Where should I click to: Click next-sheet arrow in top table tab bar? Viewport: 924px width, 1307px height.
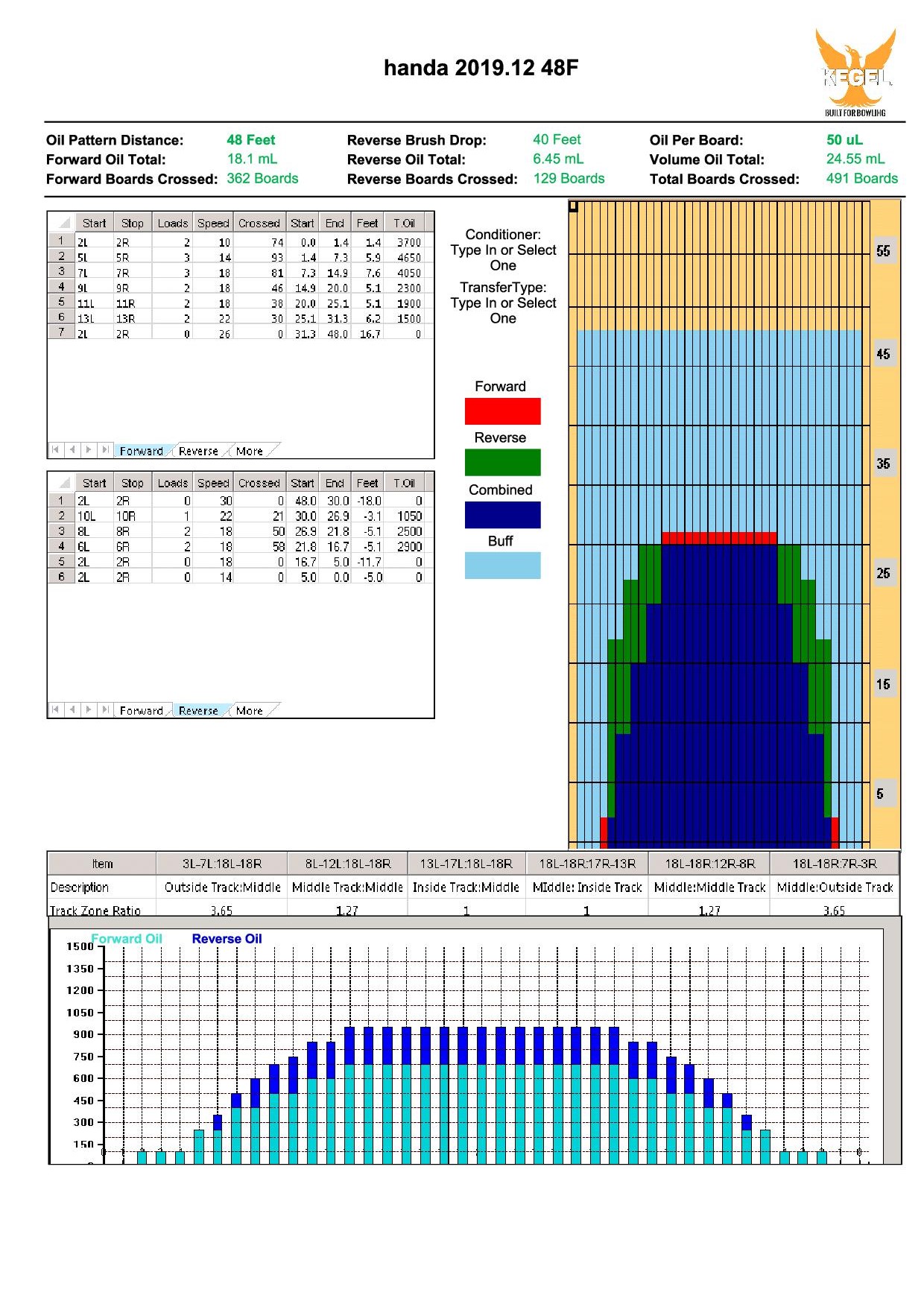point(89,450)
